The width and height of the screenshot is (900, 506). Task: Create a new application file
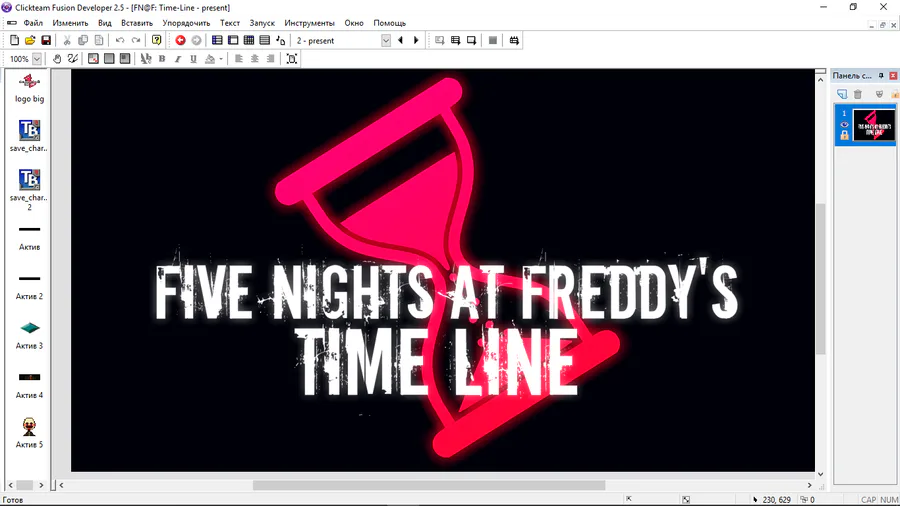pos(14,40)
